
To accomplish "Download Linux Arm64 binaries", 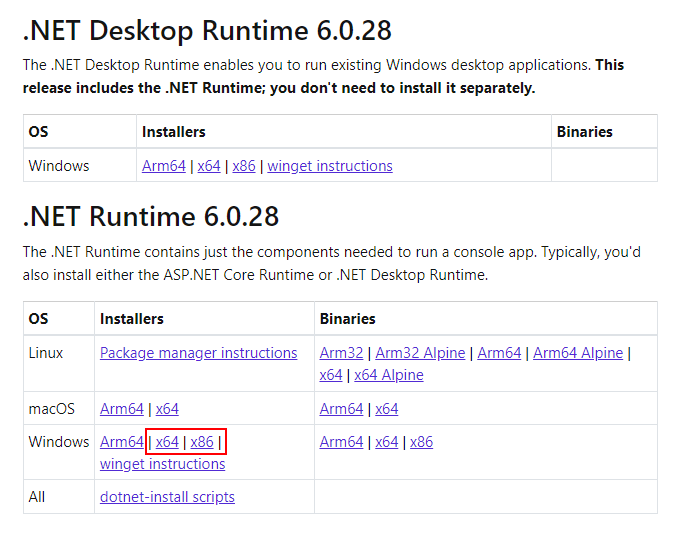I will pyautogui.click(x=499, y=353).
